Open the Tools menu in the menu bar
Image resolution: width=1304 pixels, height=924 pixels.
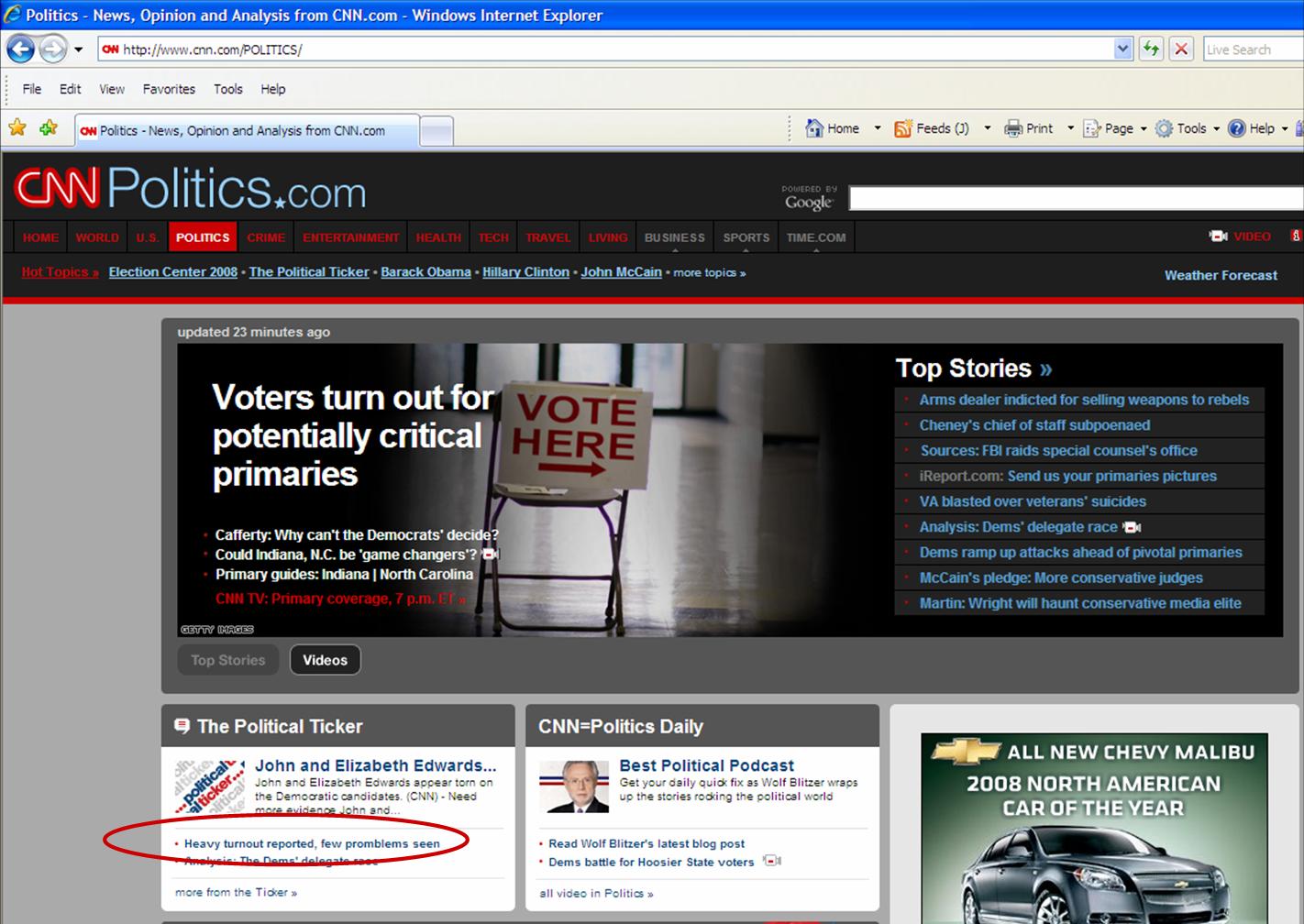(228, 89)
